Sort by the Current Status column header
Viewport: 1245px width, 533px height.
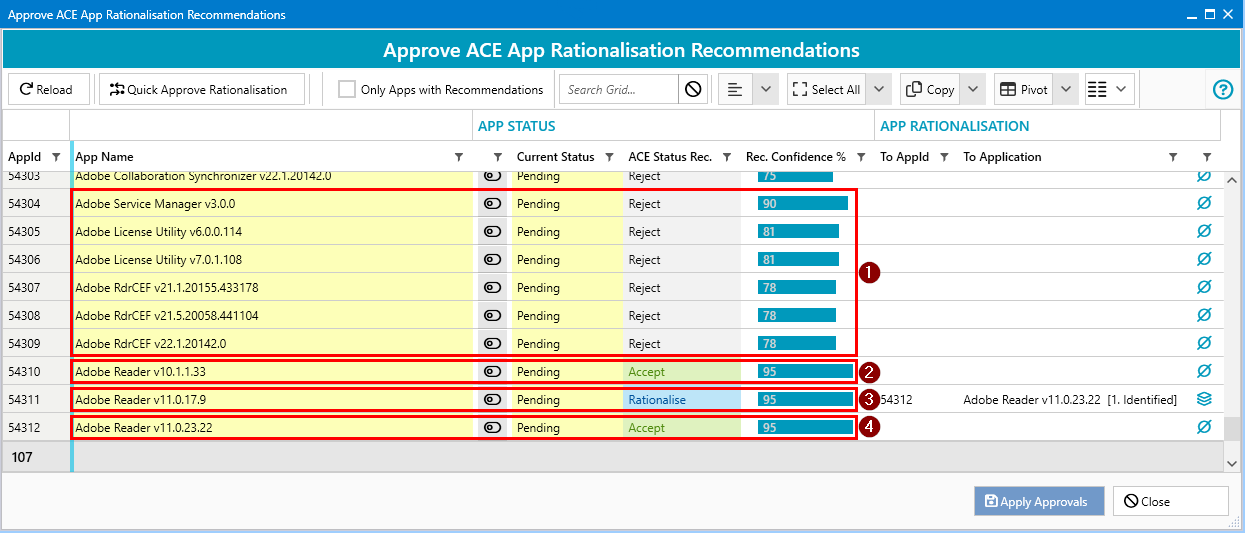(556, 157)
